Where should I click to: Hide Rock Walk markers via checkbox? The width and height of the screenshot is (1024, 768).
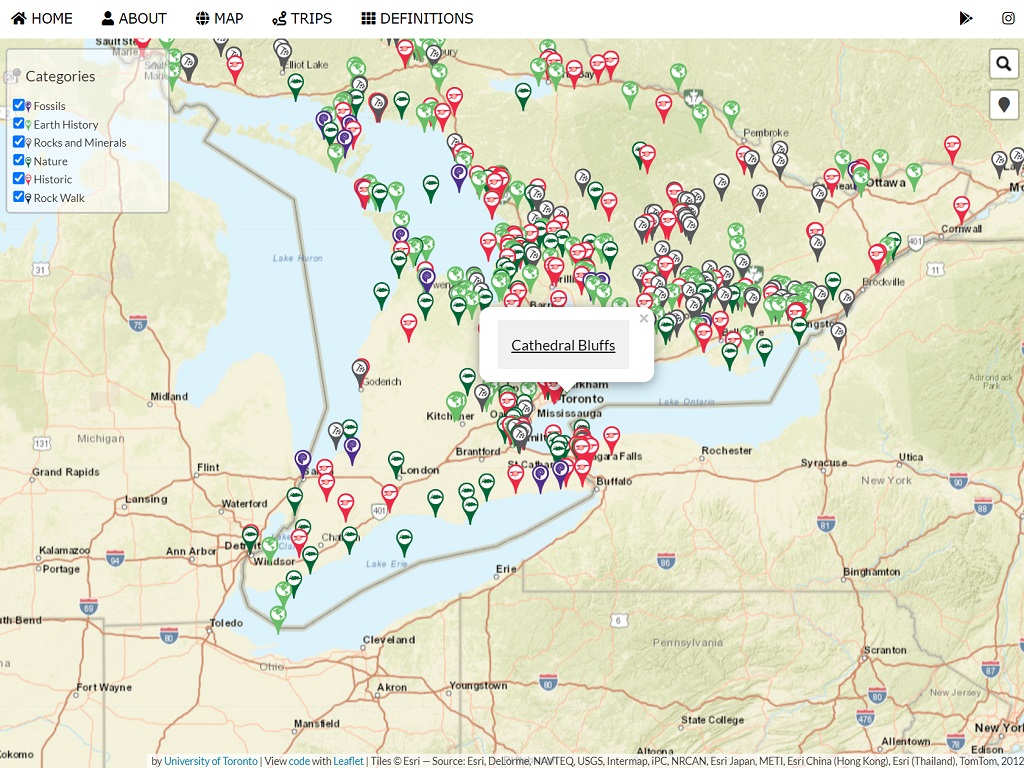click(x=19, y=197)
